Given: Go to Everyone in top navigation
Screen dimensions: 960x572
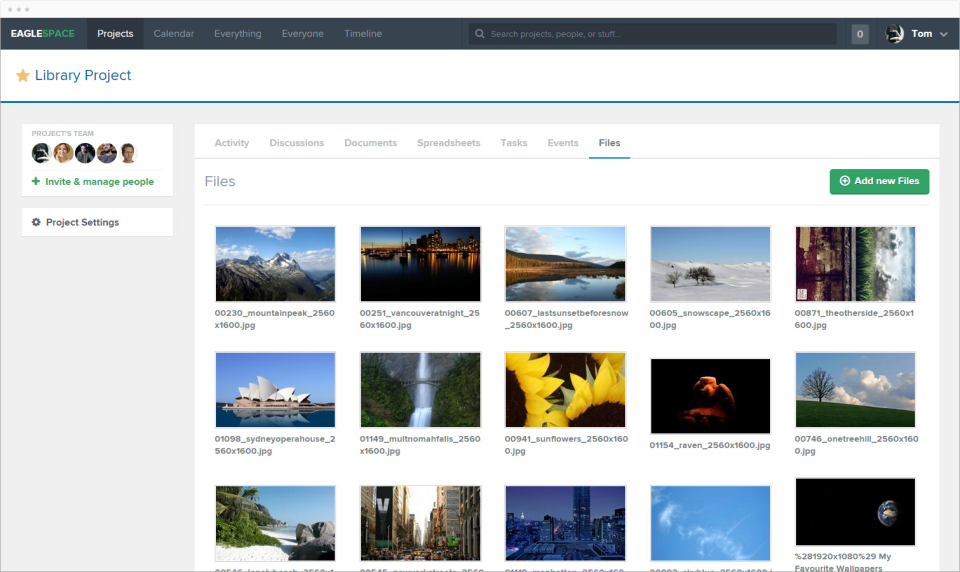Looking at the screenshot, I should [x=302, y=34].
